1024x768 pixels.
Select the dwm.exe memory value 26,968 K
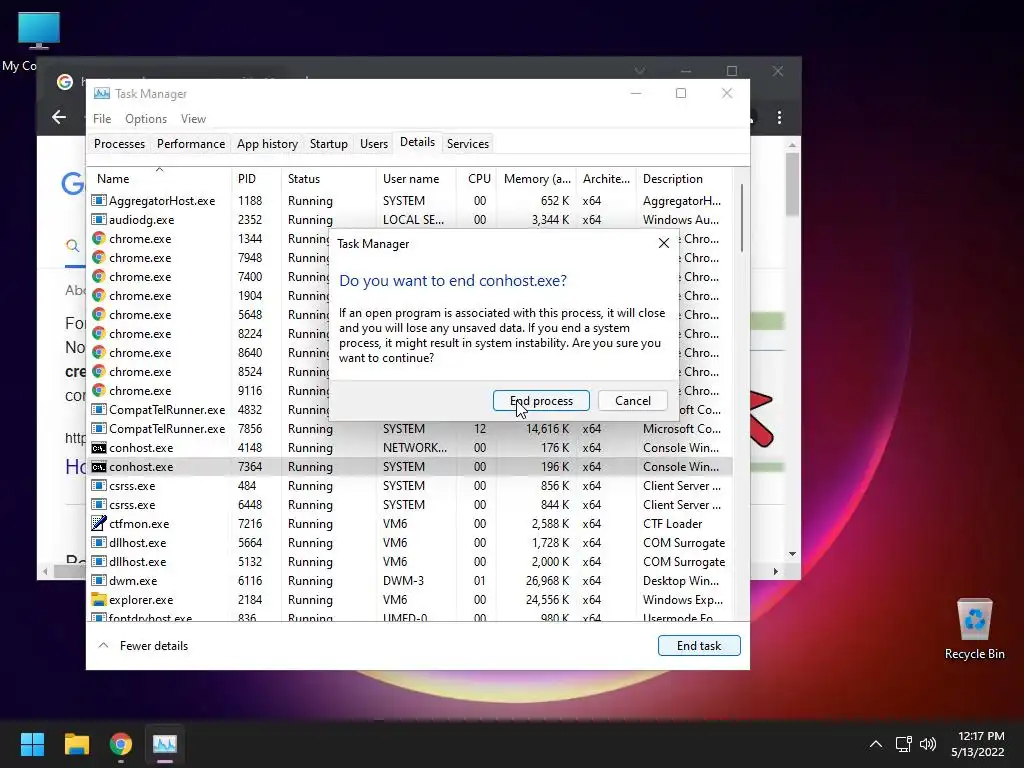[547, 580]
